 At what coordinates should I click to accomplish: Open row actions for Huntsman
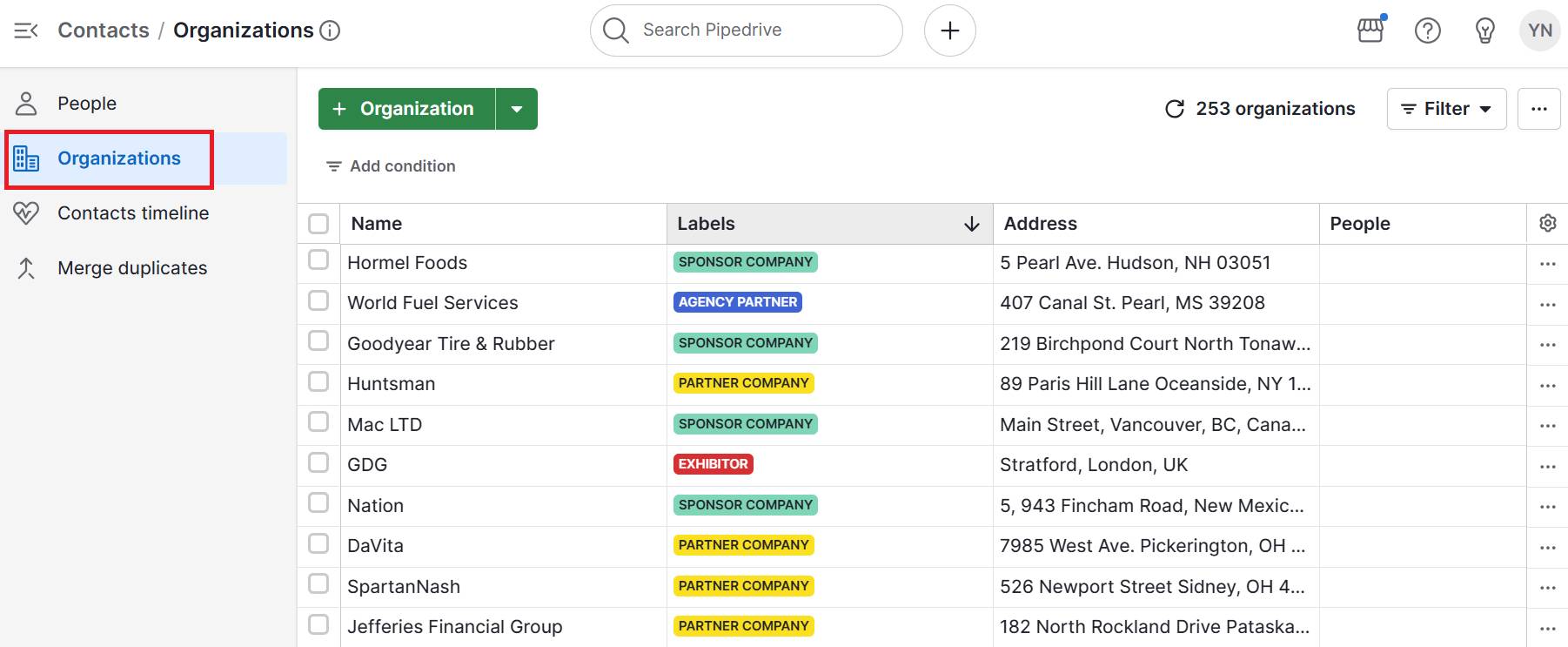click(x=1547, y=386)
